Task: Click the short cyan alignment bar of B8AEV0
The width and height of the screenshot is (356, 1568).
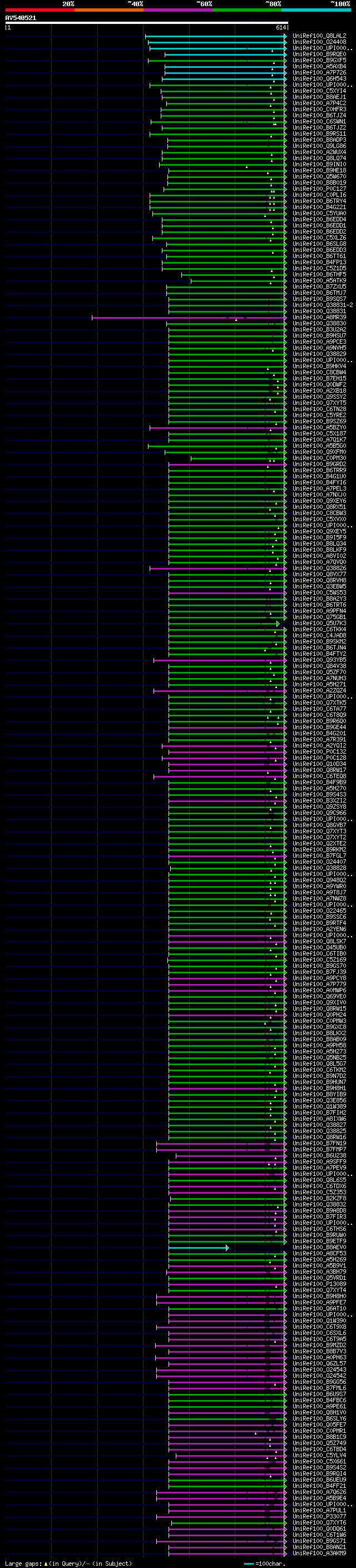Action: (x=199, y=1247)
